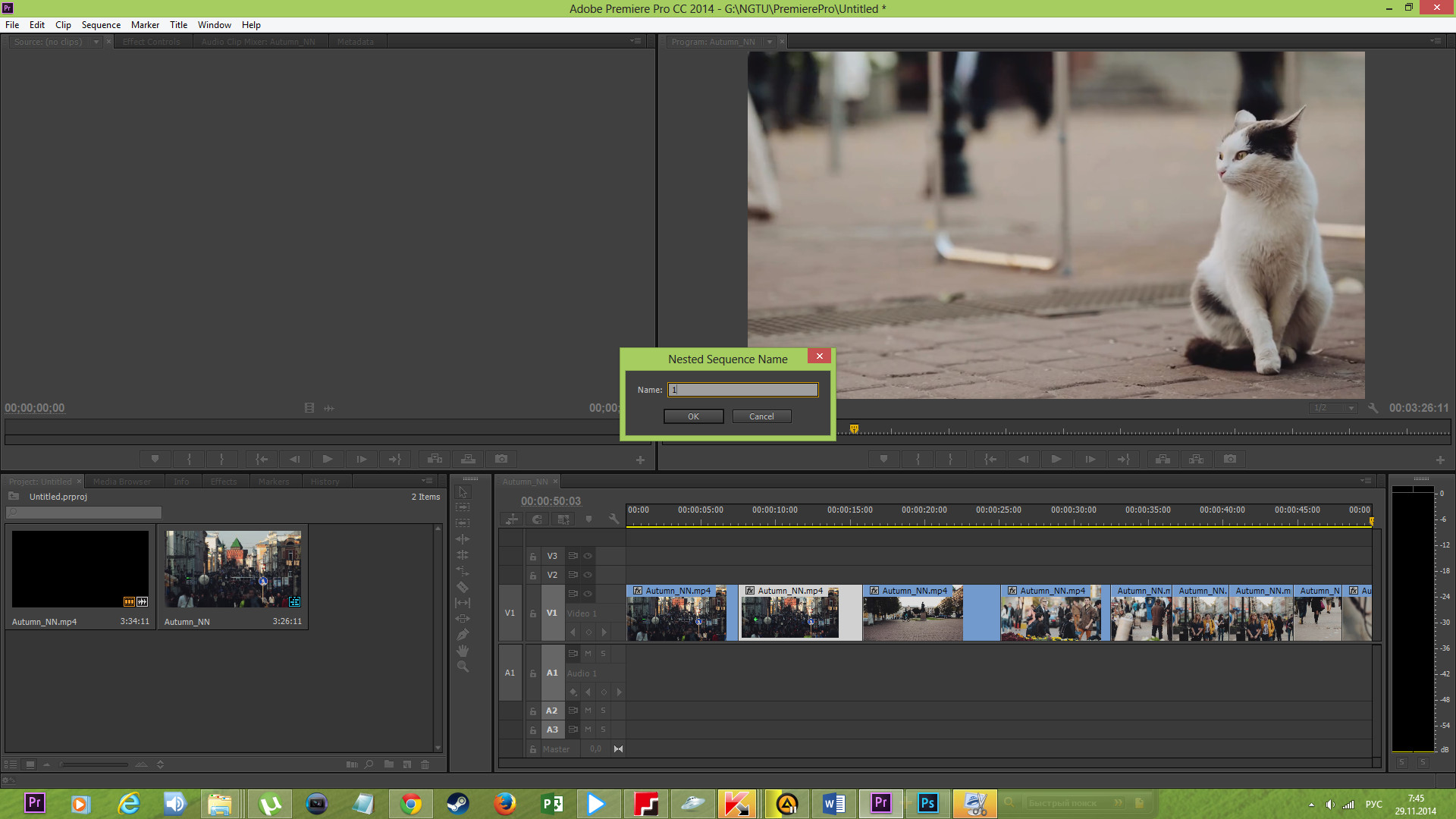This screenshot has width=1456, height=819.
Task: Select the Slip tool
Action: (x=463, y=603)
